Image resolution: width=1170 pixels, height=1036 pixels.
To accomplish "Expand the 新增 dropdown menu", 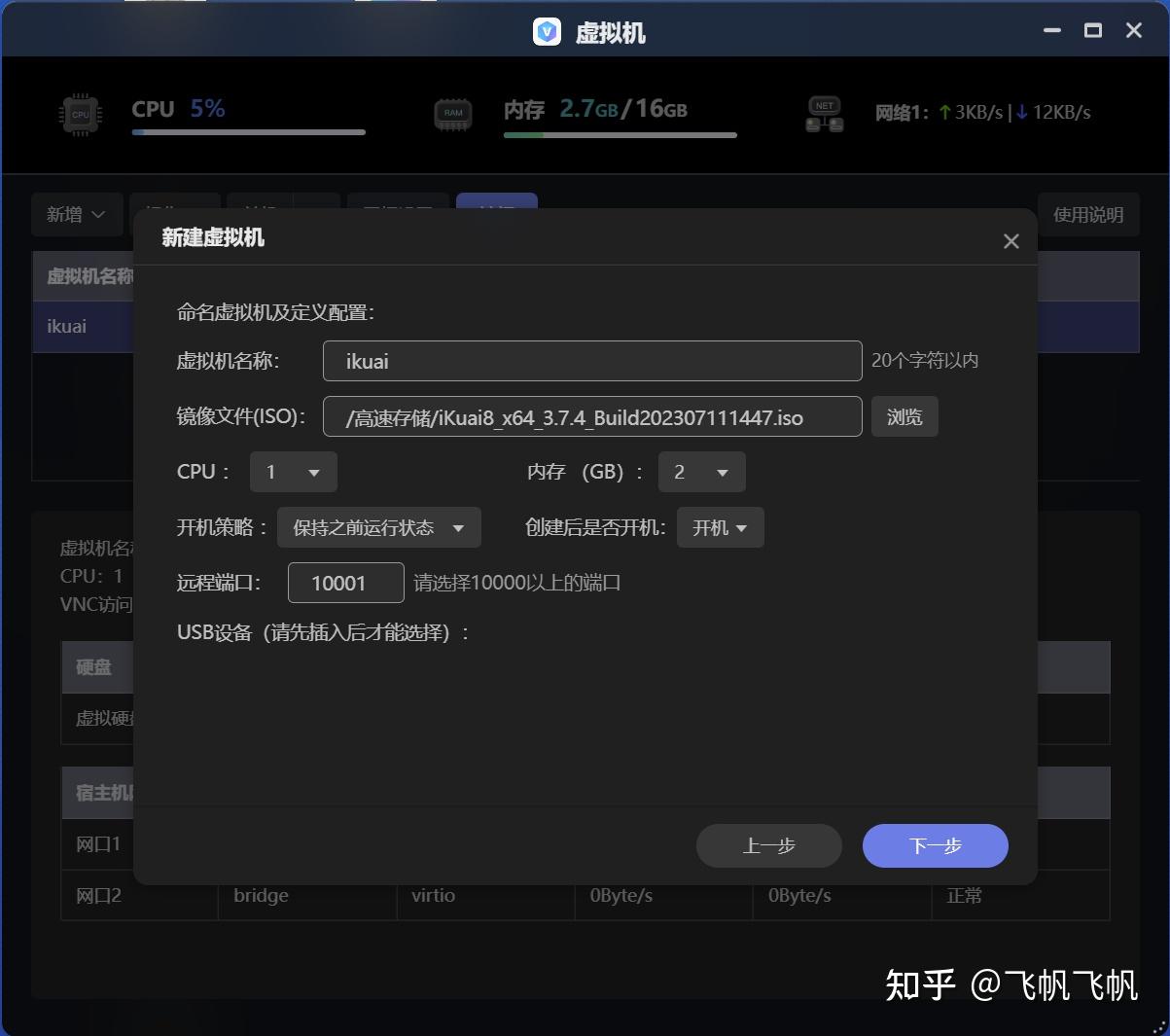I will [77, 214].
